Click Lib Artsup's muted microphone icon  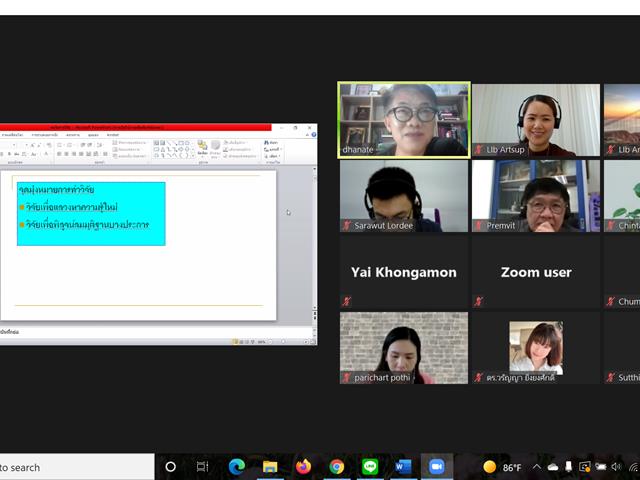[x=479, y=149]
